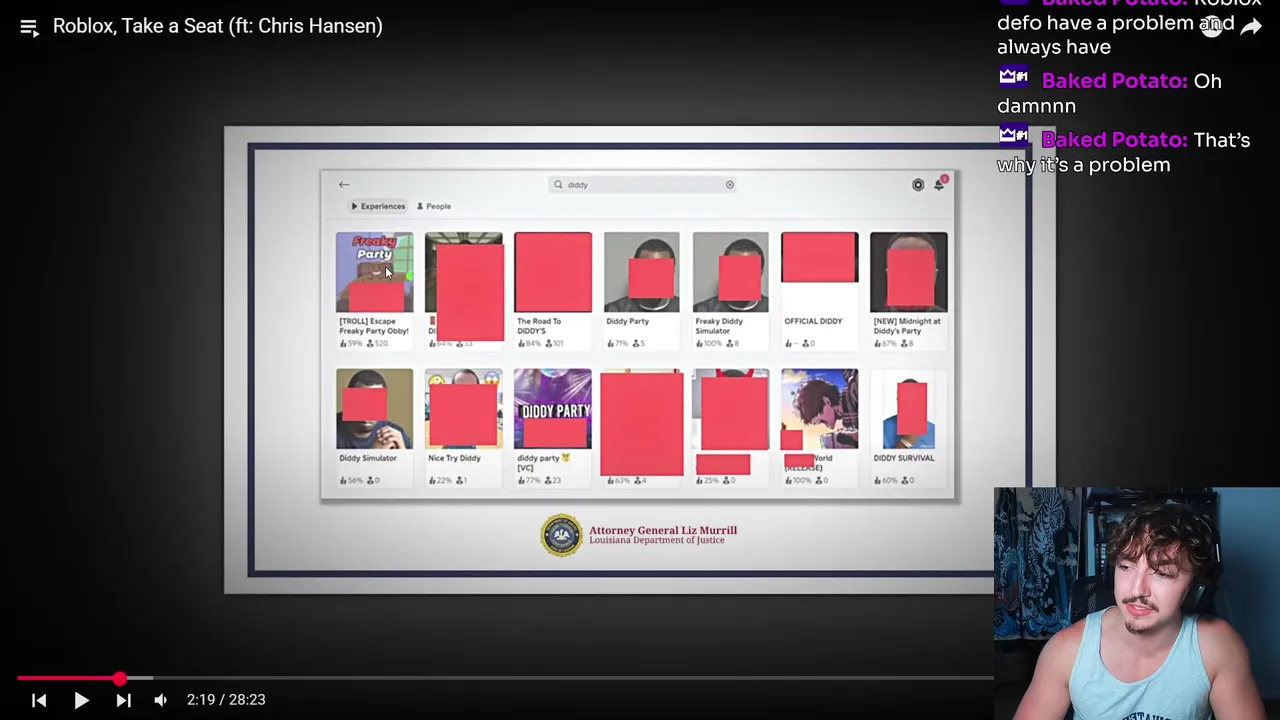
Task: Open the Robux icon in Roblox header
Action: point(918,185)
